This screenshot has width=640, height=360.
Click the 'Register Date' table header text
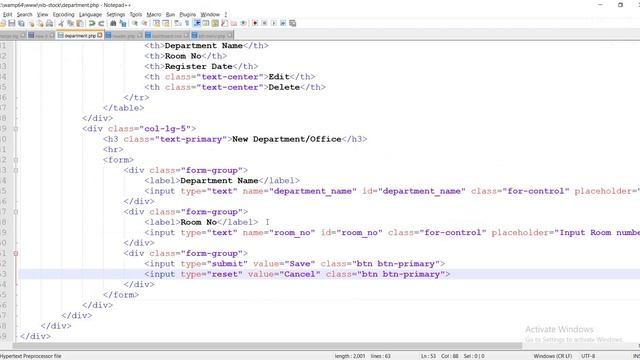coord(198,67)
